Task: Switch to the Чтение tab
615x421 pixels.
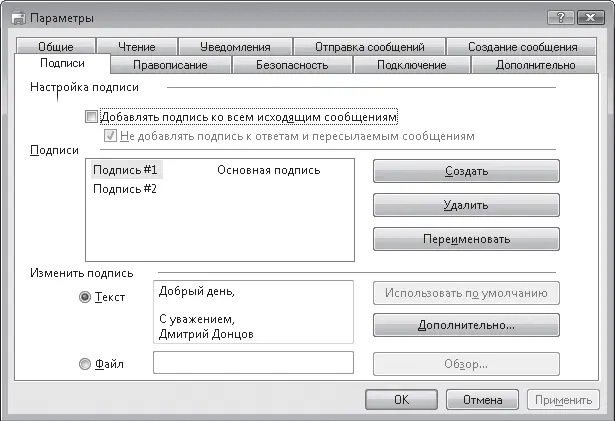Action: pyautogui.click(x=137, y=47)
